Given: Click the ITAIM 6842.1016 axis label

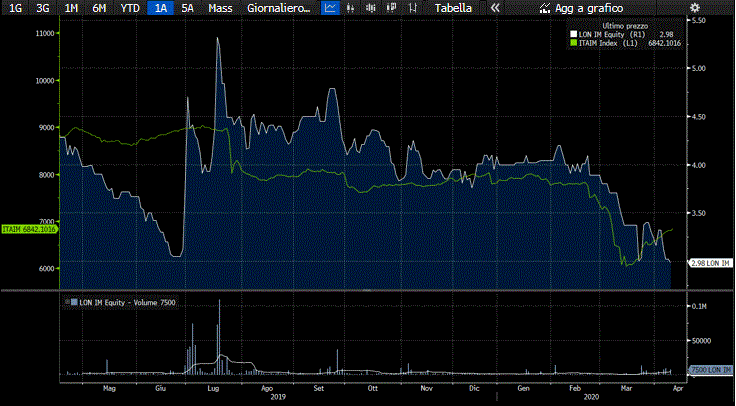Looking at the screenshot, I should [29, 229].
